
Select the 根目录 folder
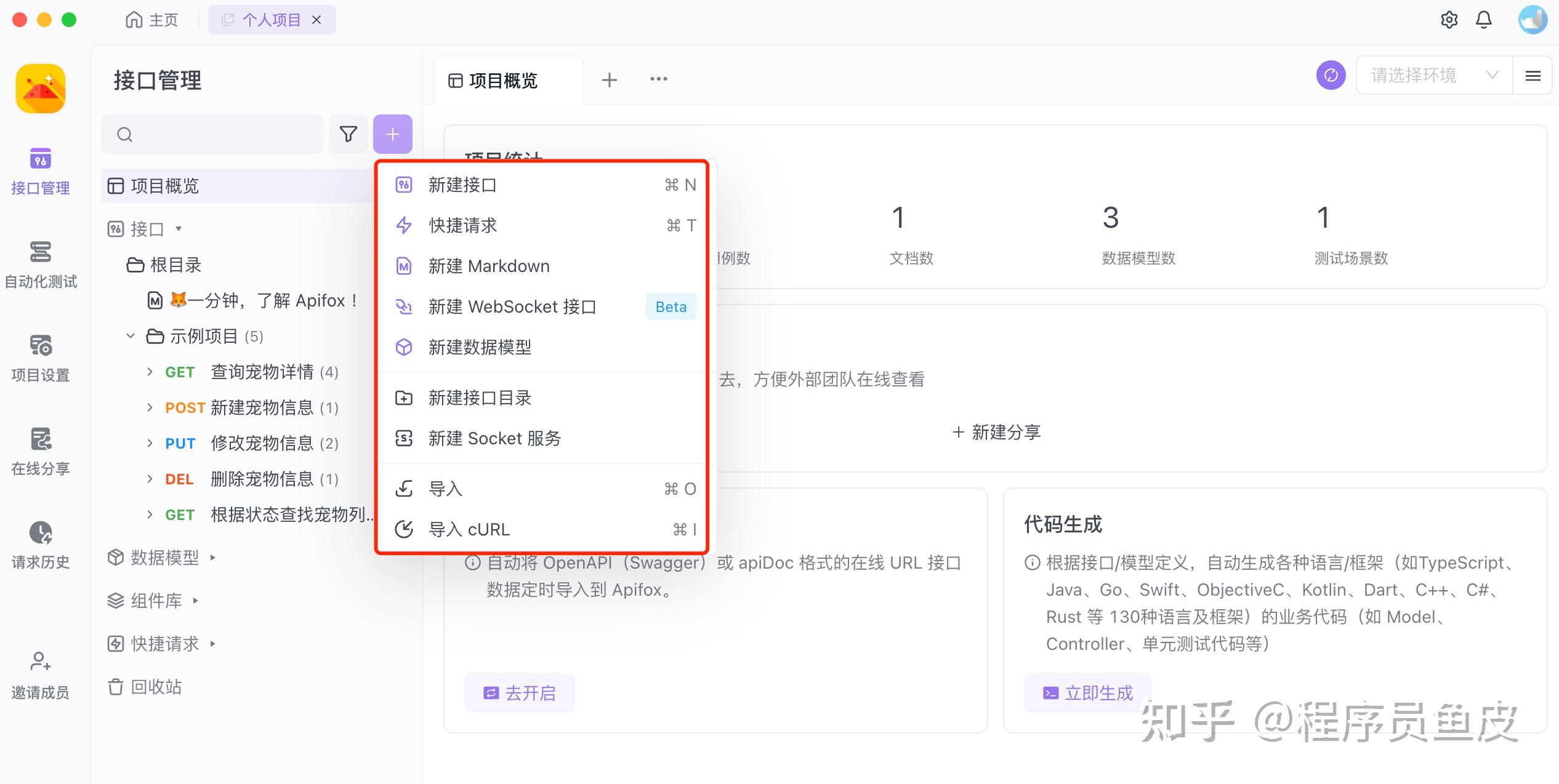[x=164, y=265]
